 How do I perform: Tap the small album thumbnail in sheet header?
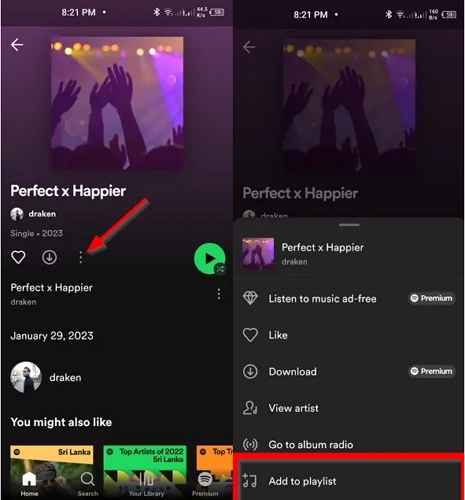[x=258, y=254]
